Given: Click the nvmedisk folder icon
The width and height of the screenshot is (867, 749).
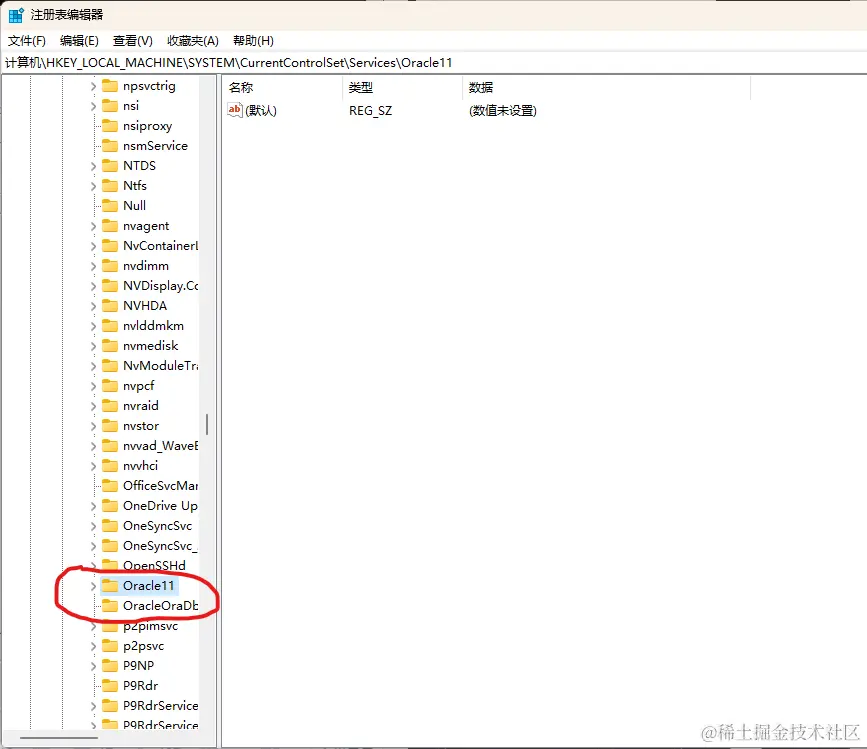Looking at the screenshot, I should pyautogui.click(x=110, y=345).
